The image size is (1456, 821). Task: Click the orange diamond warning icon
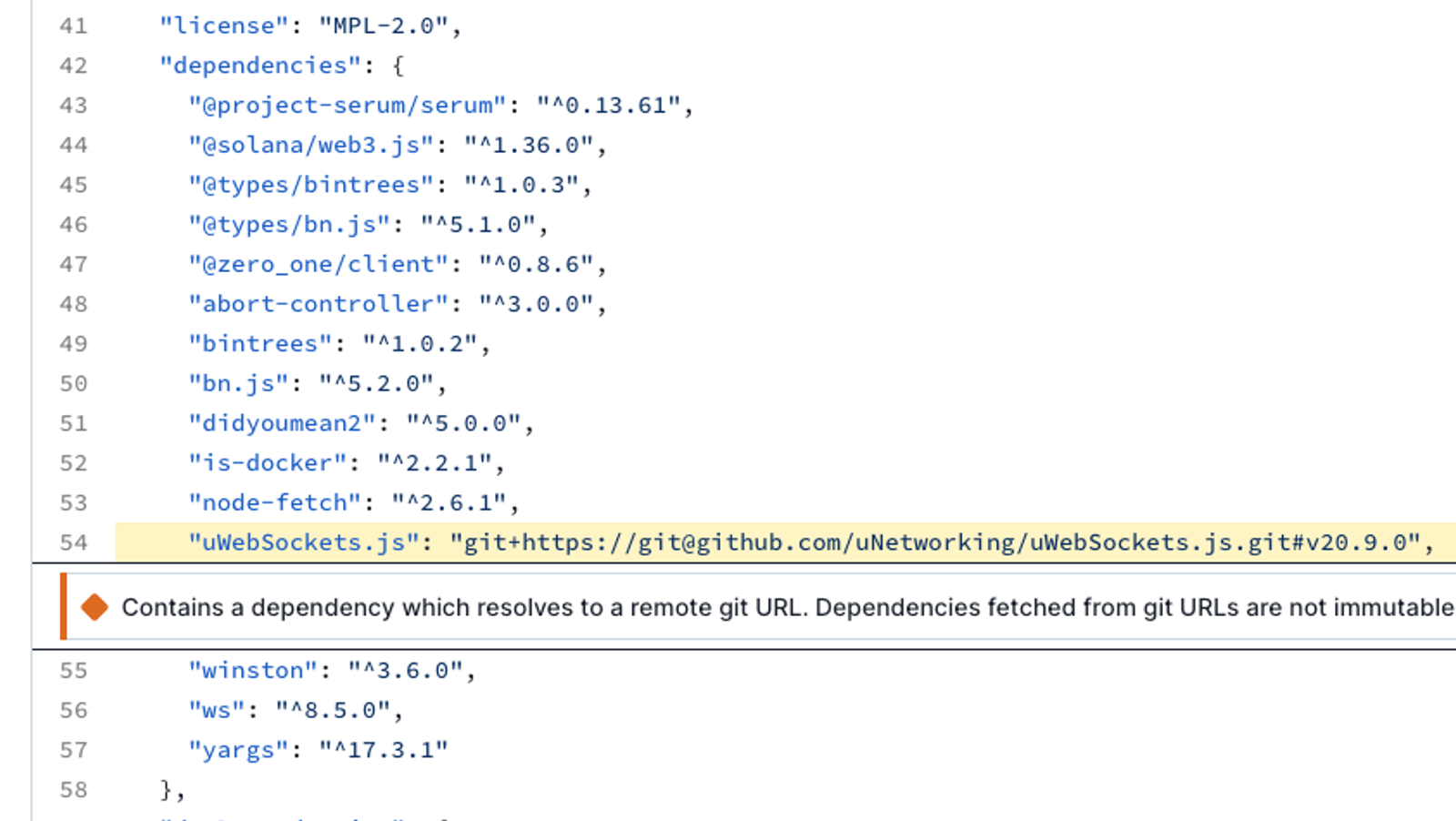pos(95,607)
